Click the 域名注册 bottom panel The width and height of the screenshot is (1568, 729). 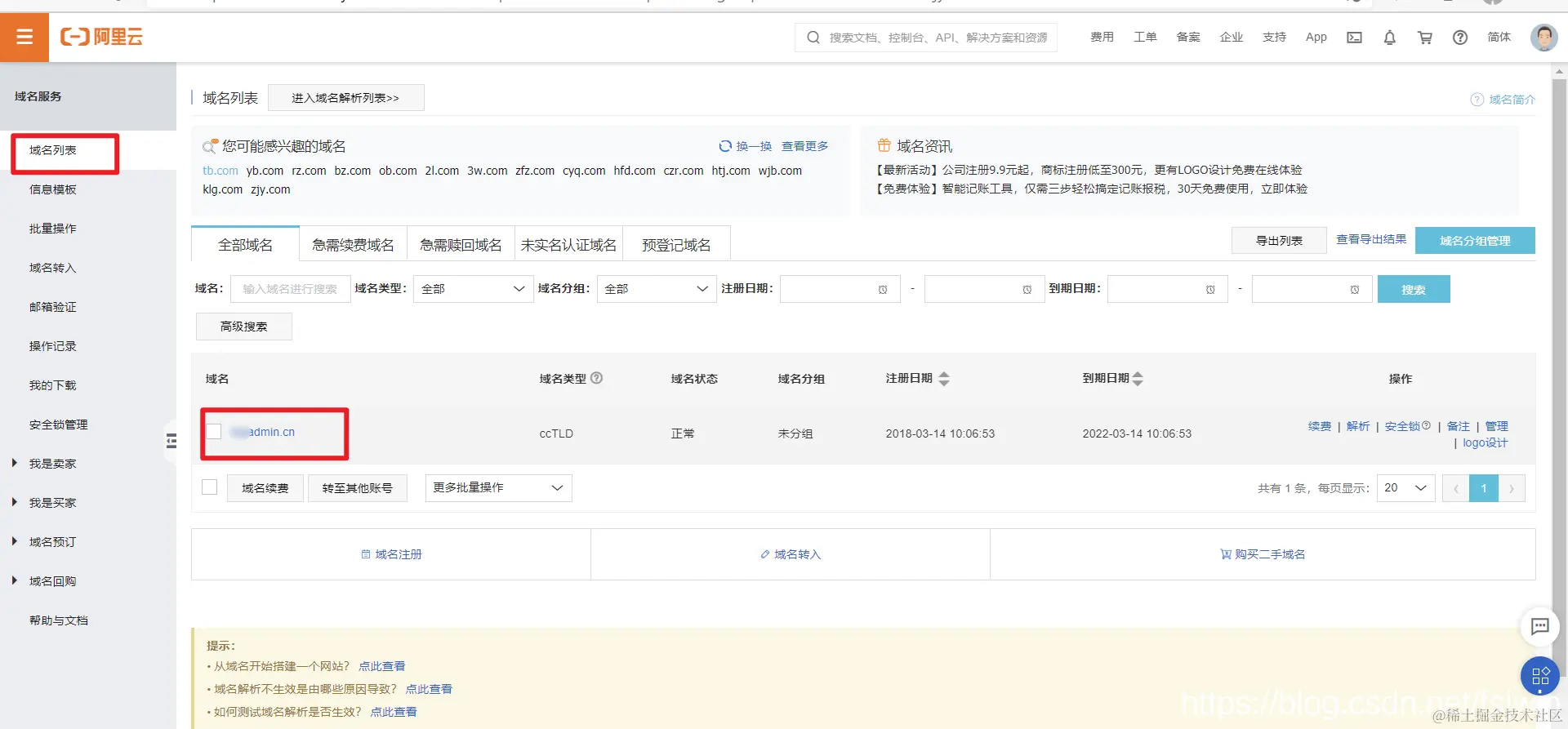[x=391, y=554]
